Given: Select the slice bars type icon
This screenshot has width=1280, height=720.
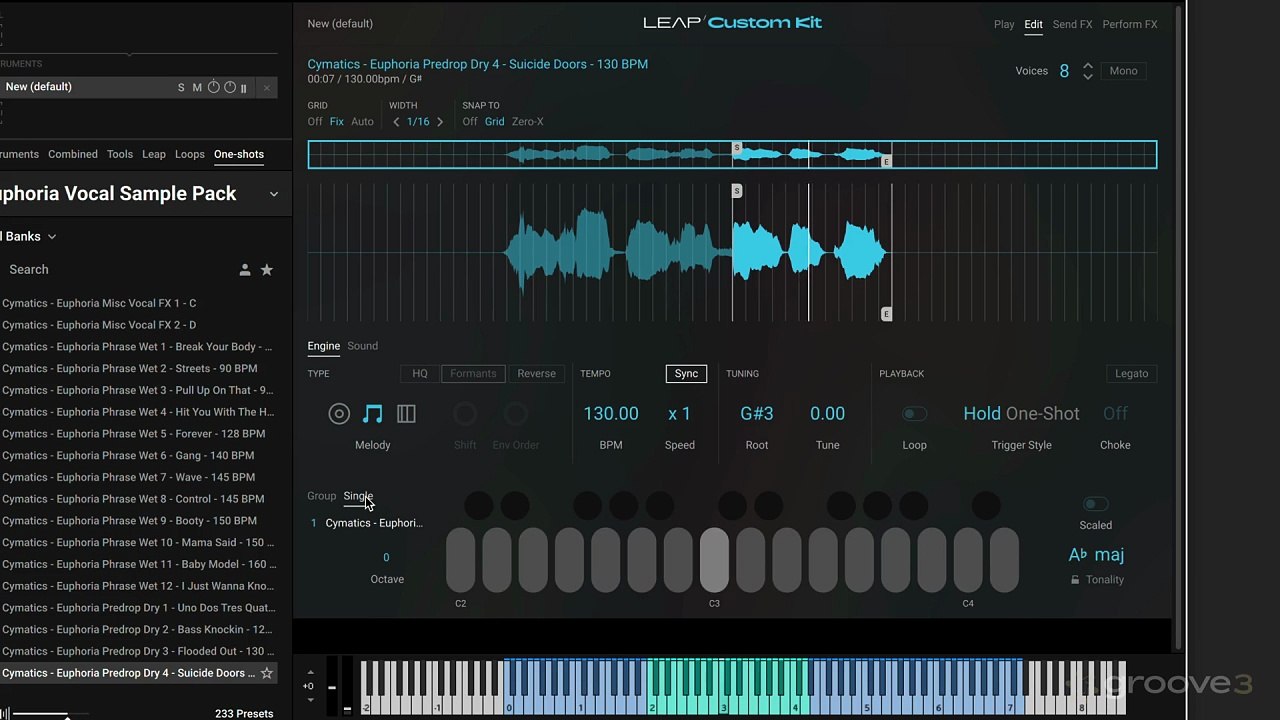Looking at the screenshot, I should pyautogui.click(x=406, y=414).
